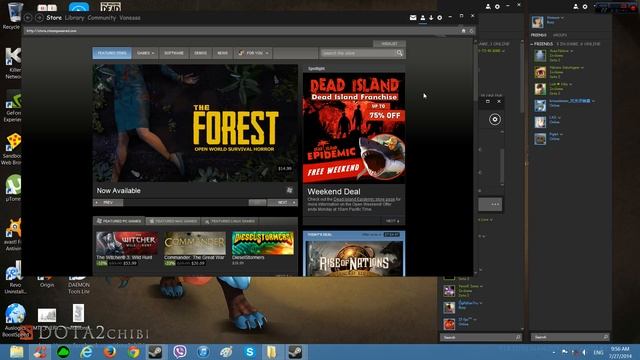Open the friends icon in Steam's title bar
This screenshot has height=360, width=640.
[423, 18]
